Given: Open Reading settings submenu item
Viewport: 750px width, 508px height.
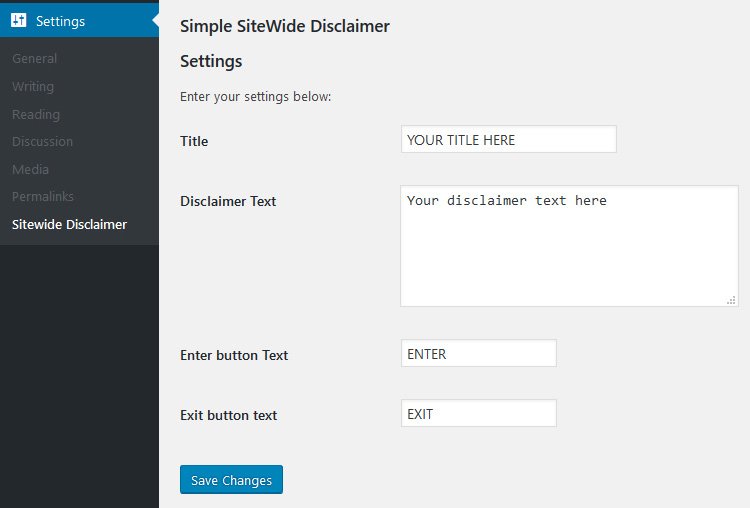Looking at the screenshot, I should pos(36,114).
